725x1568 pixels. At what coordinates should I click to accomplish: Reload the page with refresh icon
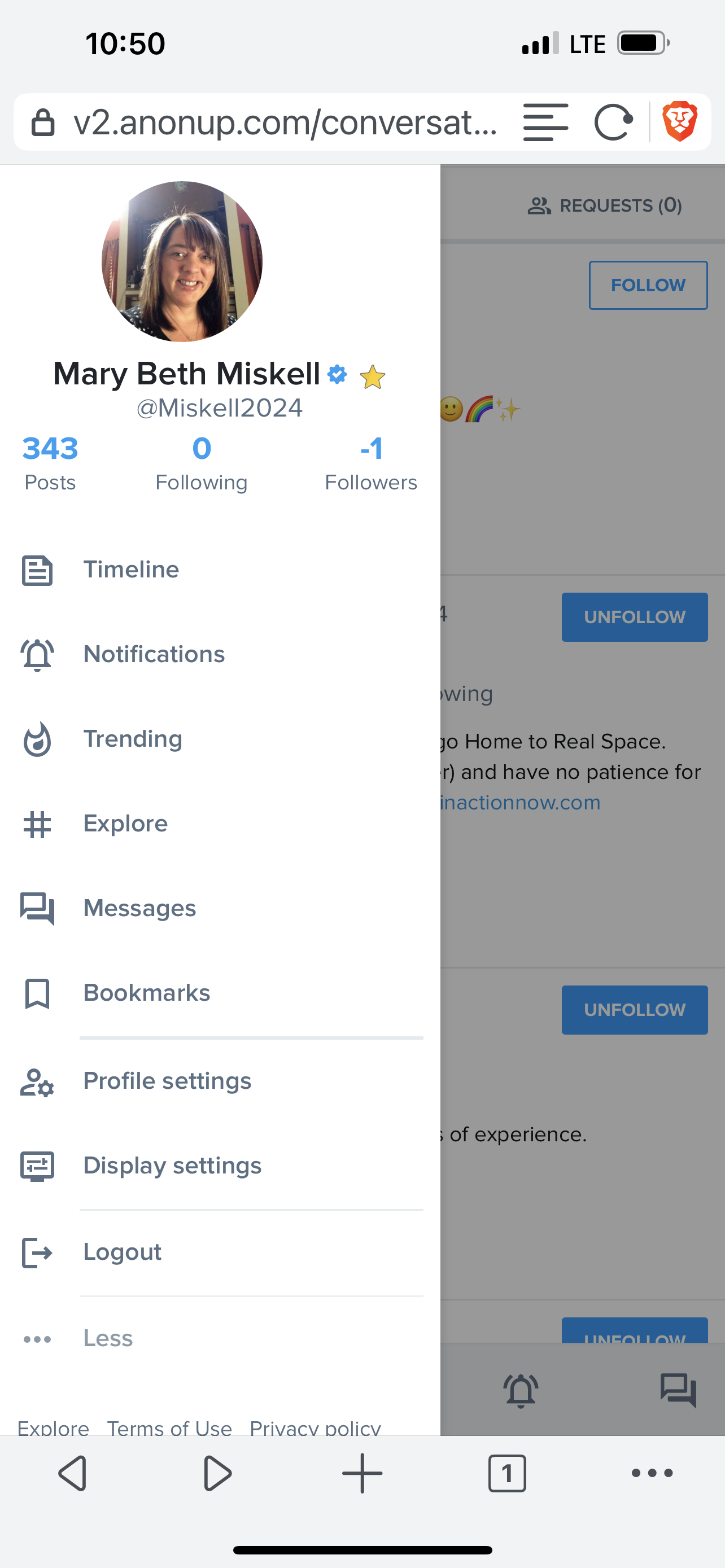[613, 122]
